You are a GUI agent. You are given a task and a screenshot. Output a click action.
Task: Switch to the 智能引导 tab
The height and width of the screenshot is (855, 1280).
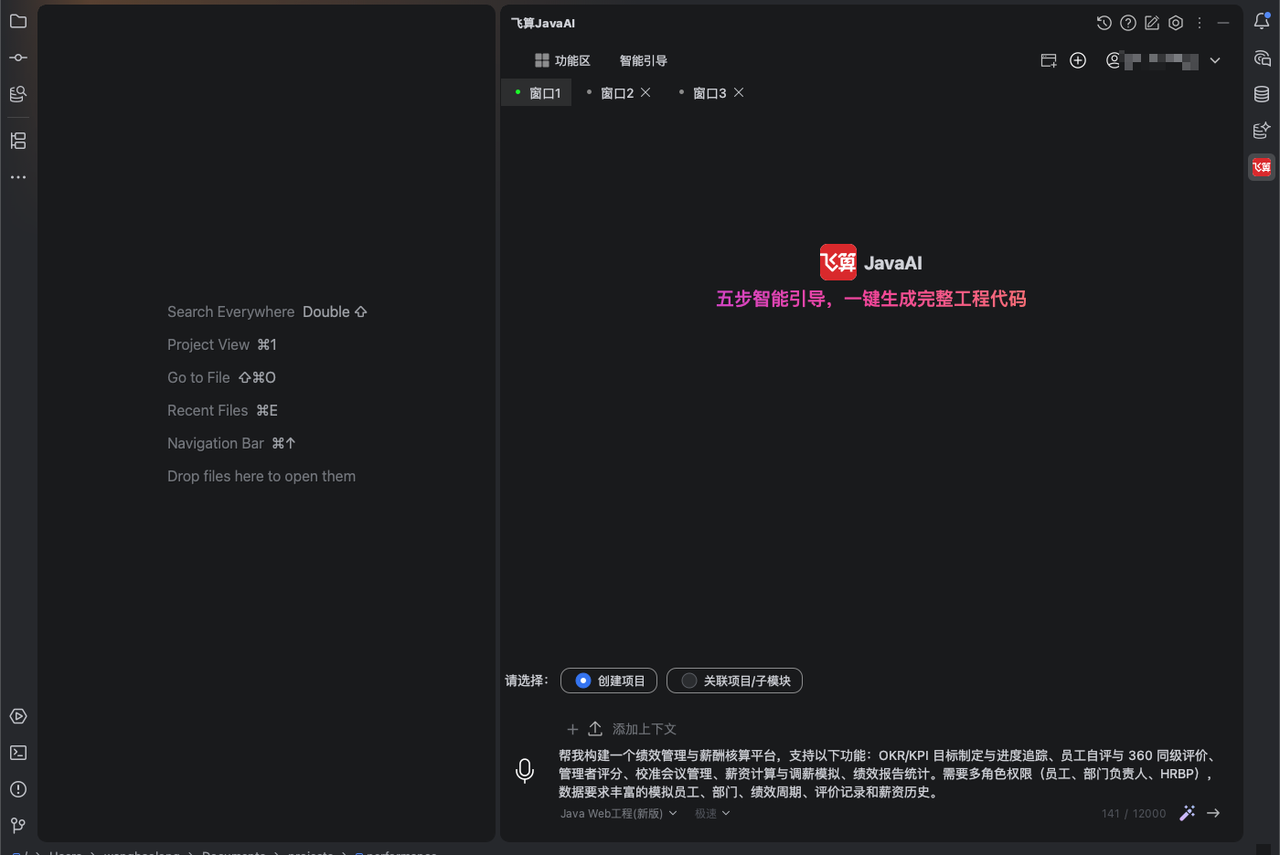pos(643,61)
